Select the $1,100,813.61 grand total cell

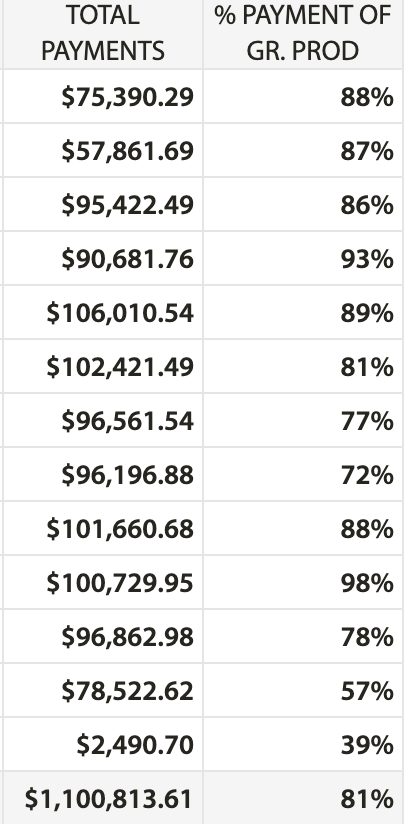click(103, 798)
